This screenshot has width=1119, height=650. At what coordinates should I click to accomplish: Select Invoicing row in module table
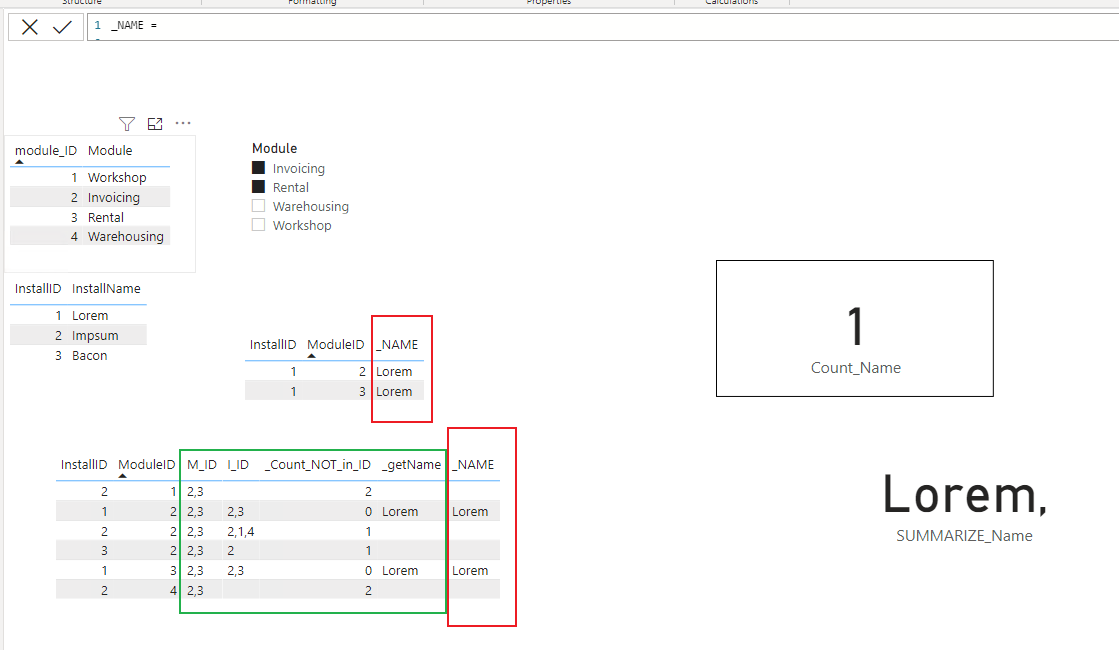pyautogui.click(x=90, y=197)
